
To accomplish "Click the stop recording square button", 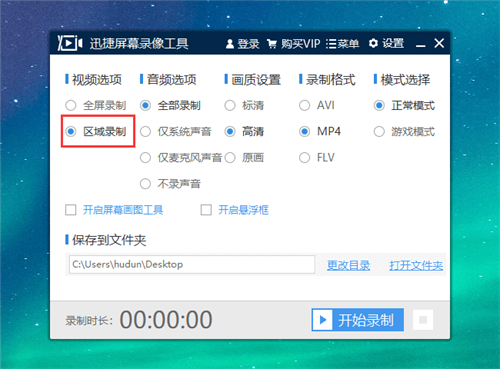I will pos(423,320).
